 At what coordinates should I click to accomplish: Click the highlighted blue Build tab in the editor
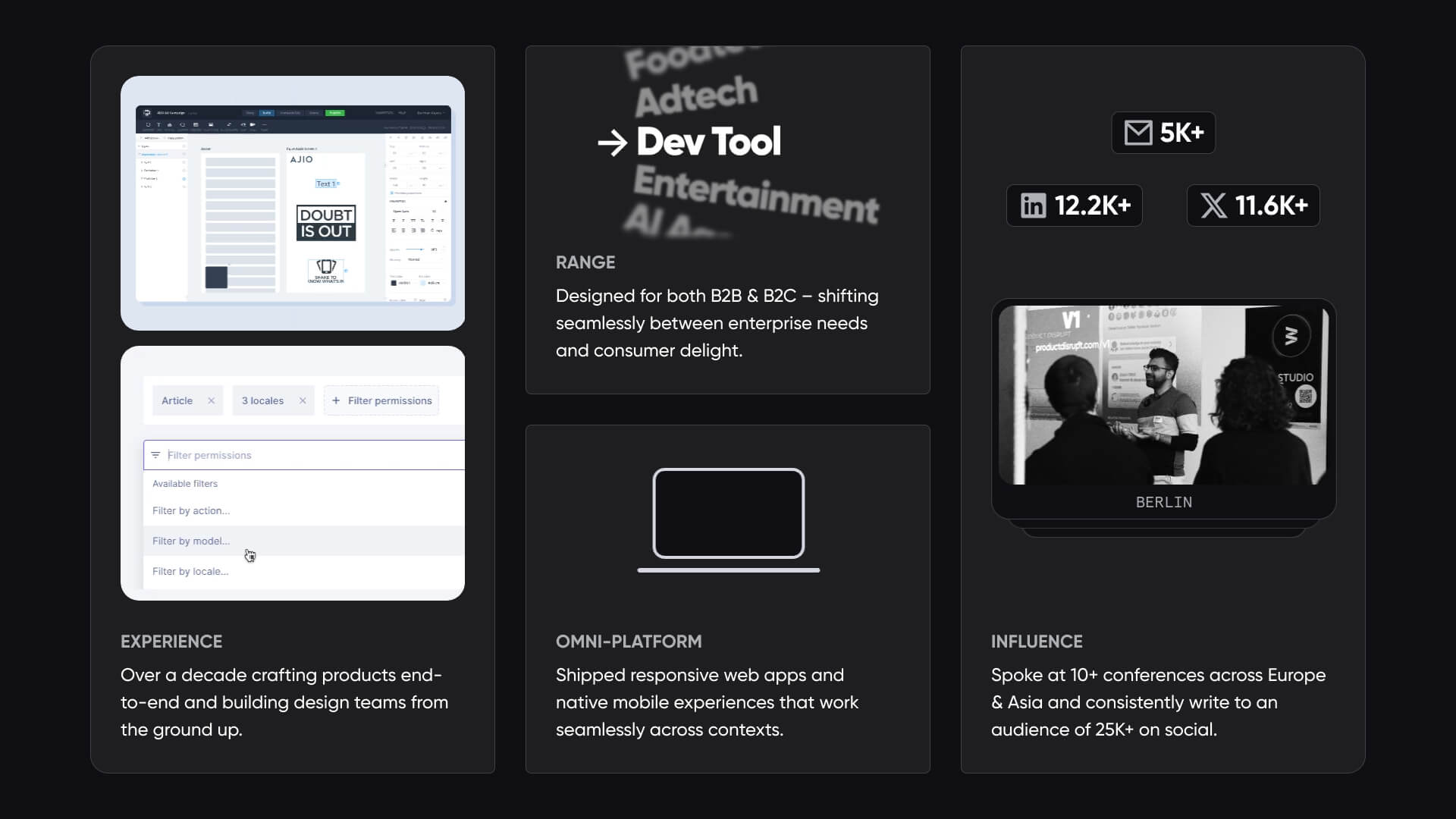click(x=266, y=113)
